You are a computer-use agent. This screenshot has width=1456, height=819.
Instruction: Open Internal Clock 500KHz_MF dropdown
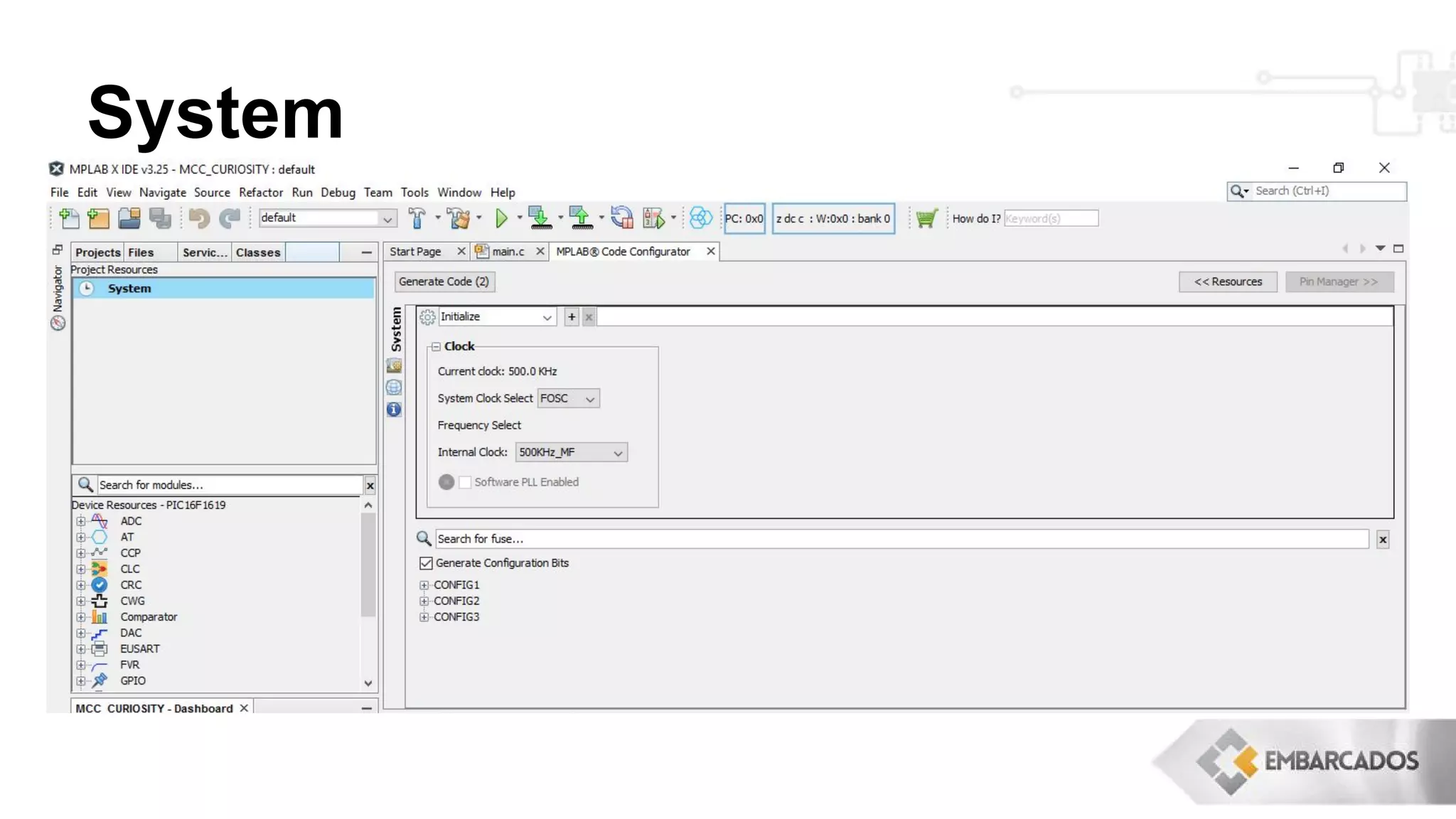point(571,453)
